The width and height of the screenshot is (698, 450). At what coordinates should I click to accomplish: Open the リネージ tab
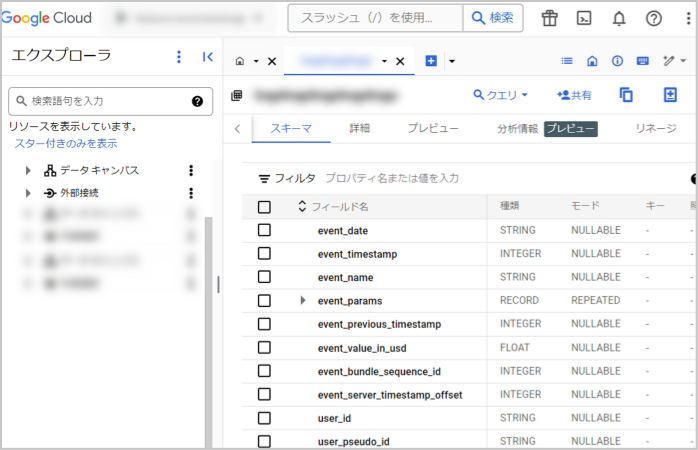pos(656,128)
